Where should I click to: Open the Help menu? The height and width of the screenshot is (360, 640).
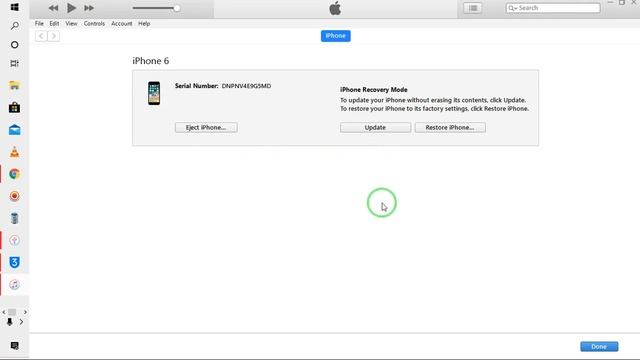[x=144, y=24]
